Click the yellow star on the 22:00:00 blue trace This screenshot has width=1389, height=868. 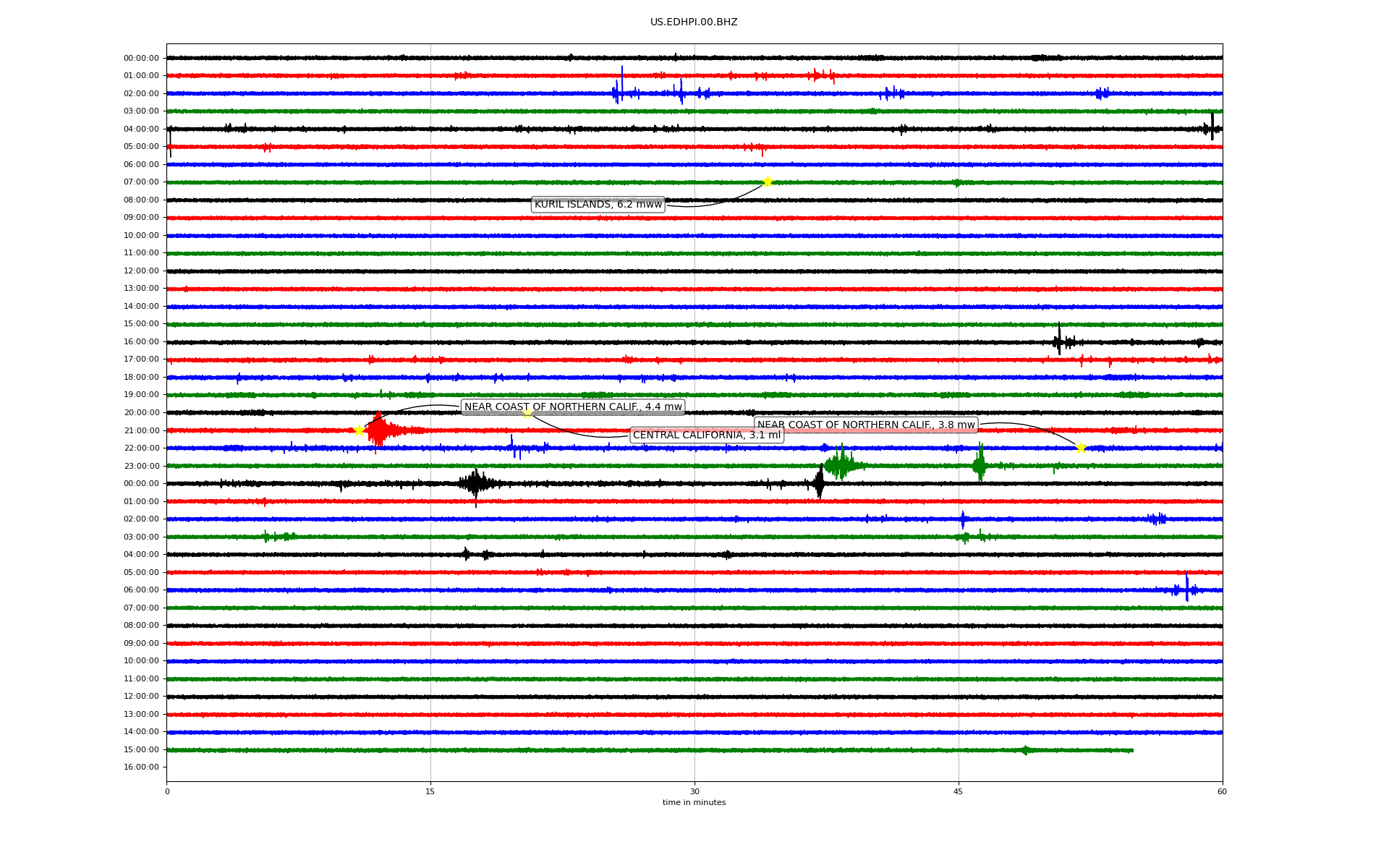1081,448
